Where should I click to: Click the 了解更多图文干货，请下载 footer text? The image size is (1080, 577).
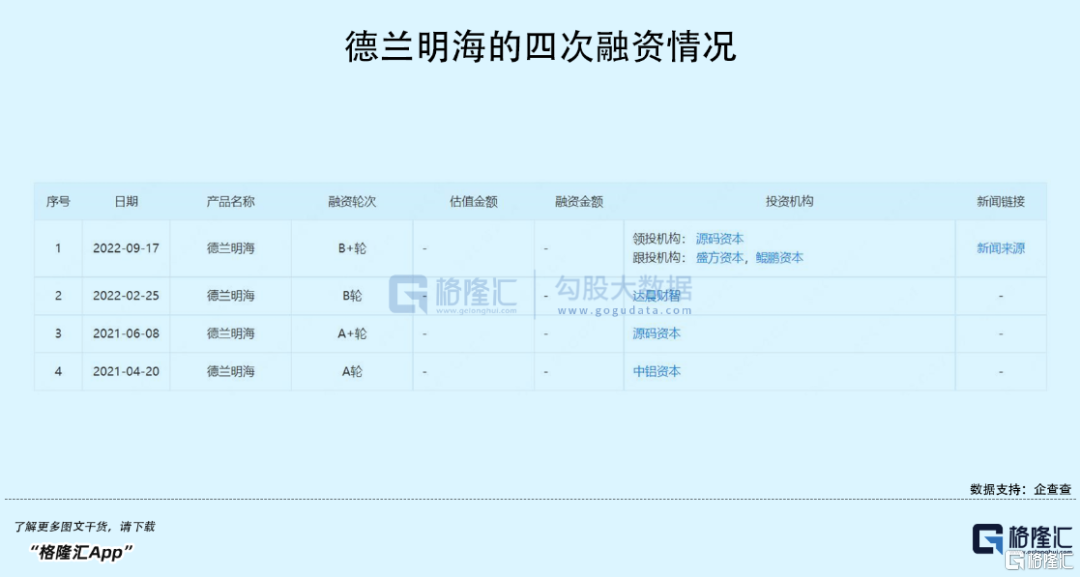point(84,527)
